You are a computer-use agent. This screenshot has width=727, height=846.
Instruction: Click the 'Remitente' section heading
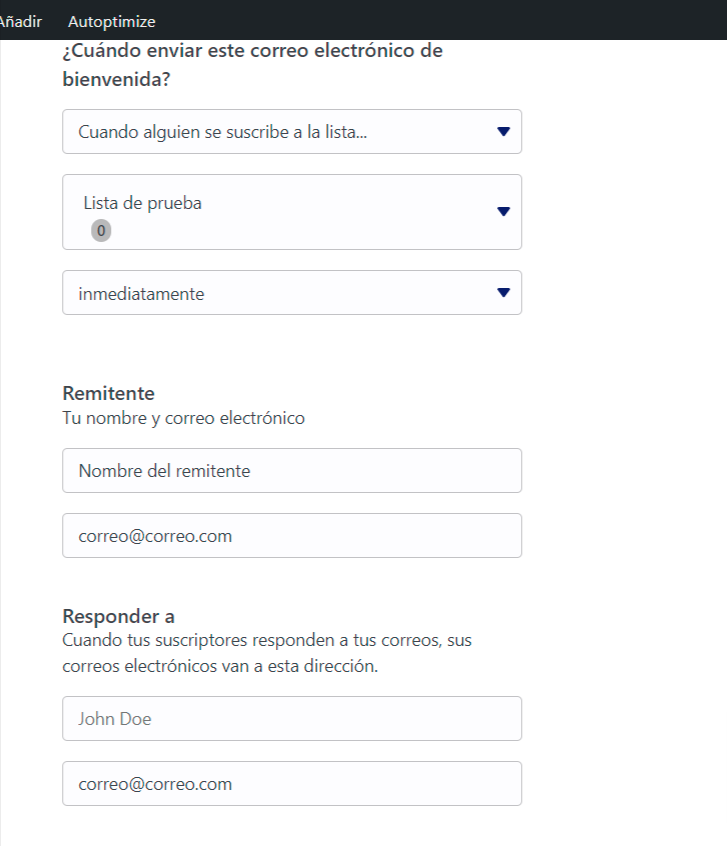point(108,393)
